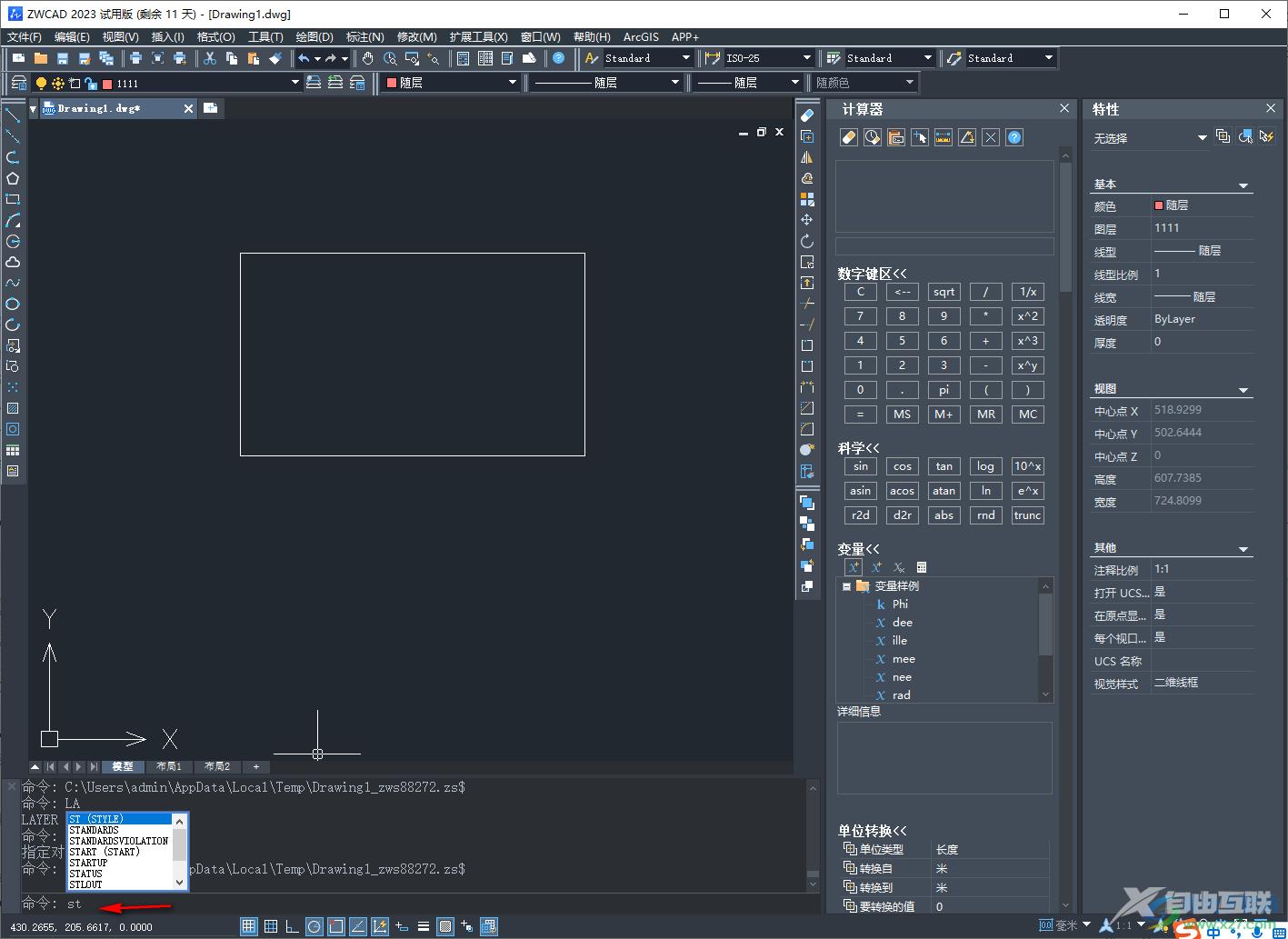Screen dimensions: 1288x939
Task: Toggle lineweight display in status bar
Action: point(424,926)
